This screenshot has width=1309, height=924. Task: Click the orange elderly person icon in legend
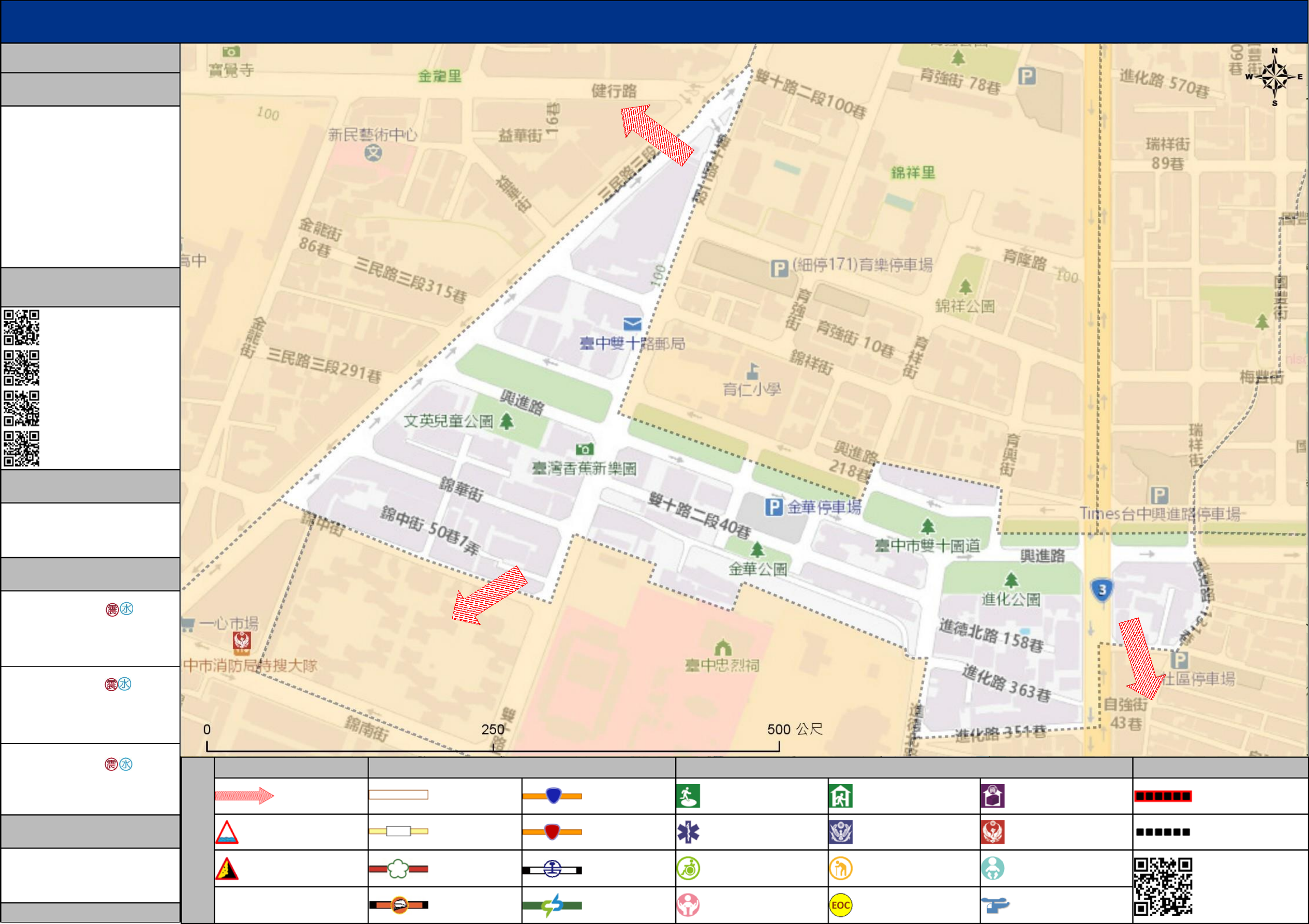click(x=840, y=869)
